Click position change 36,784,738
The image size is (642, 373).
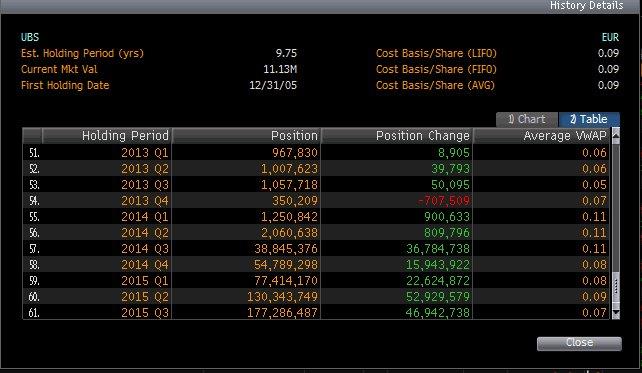click(438, 249)
